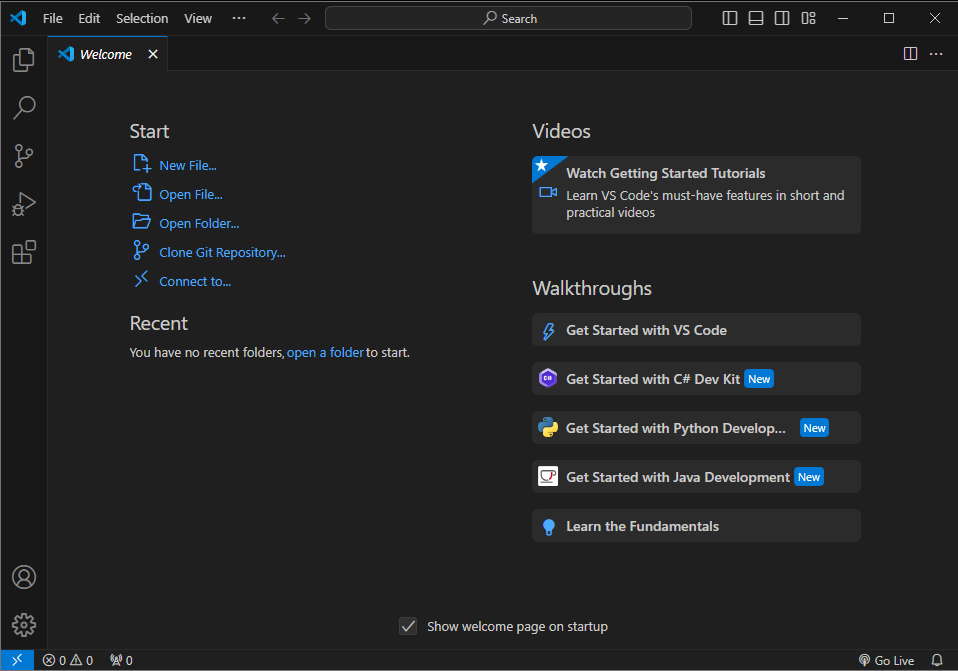Image resolution: width=958 pixels, height=671 pixels.
Task: Open Learn the Fundamentals walkthrough
Action: coord(696,526)
